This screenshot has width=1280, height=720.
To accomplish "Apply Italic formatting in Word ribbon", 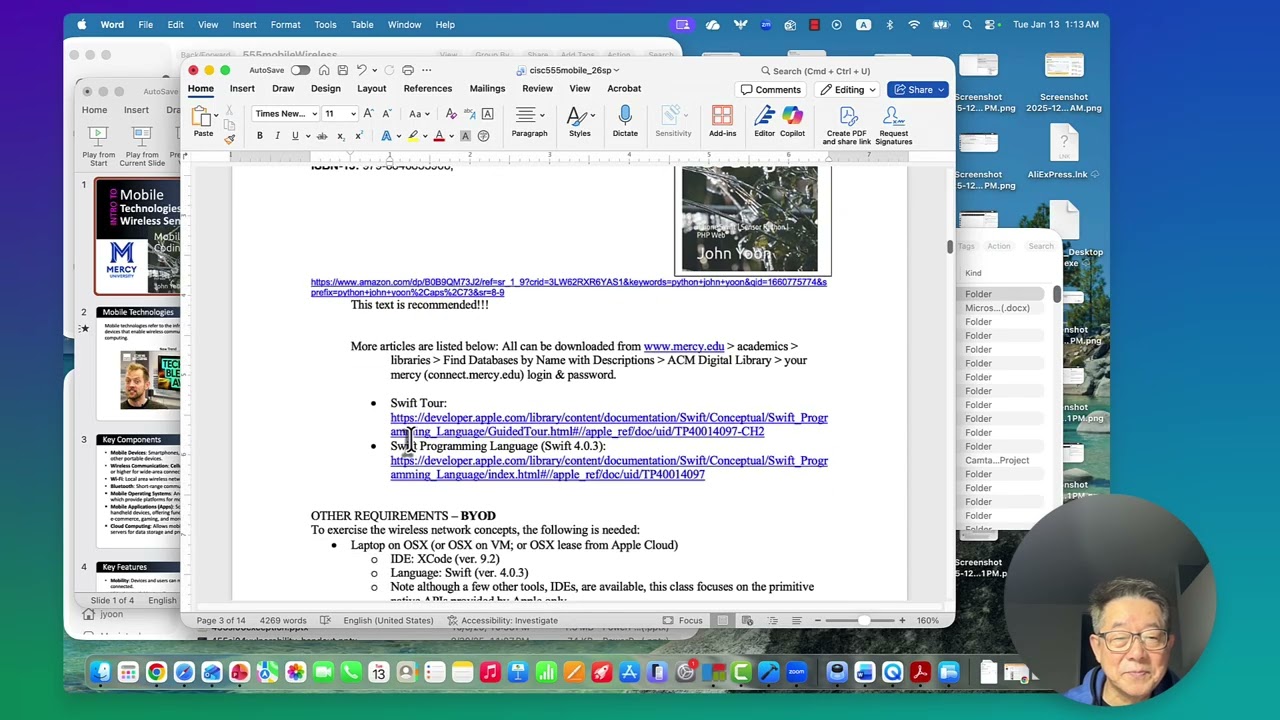I will [277, 136].
